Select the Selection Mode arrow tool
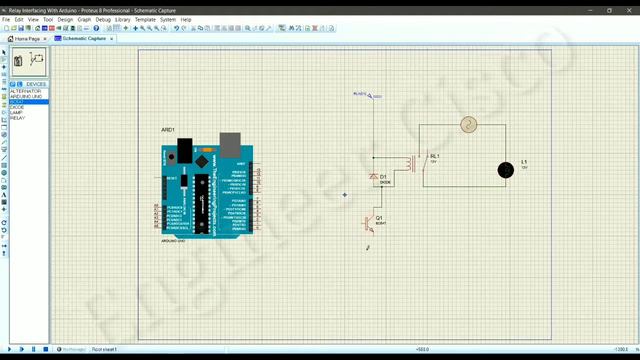Image resolution: width=640 pixels, height=360 pixels. (x=4, y=52)
